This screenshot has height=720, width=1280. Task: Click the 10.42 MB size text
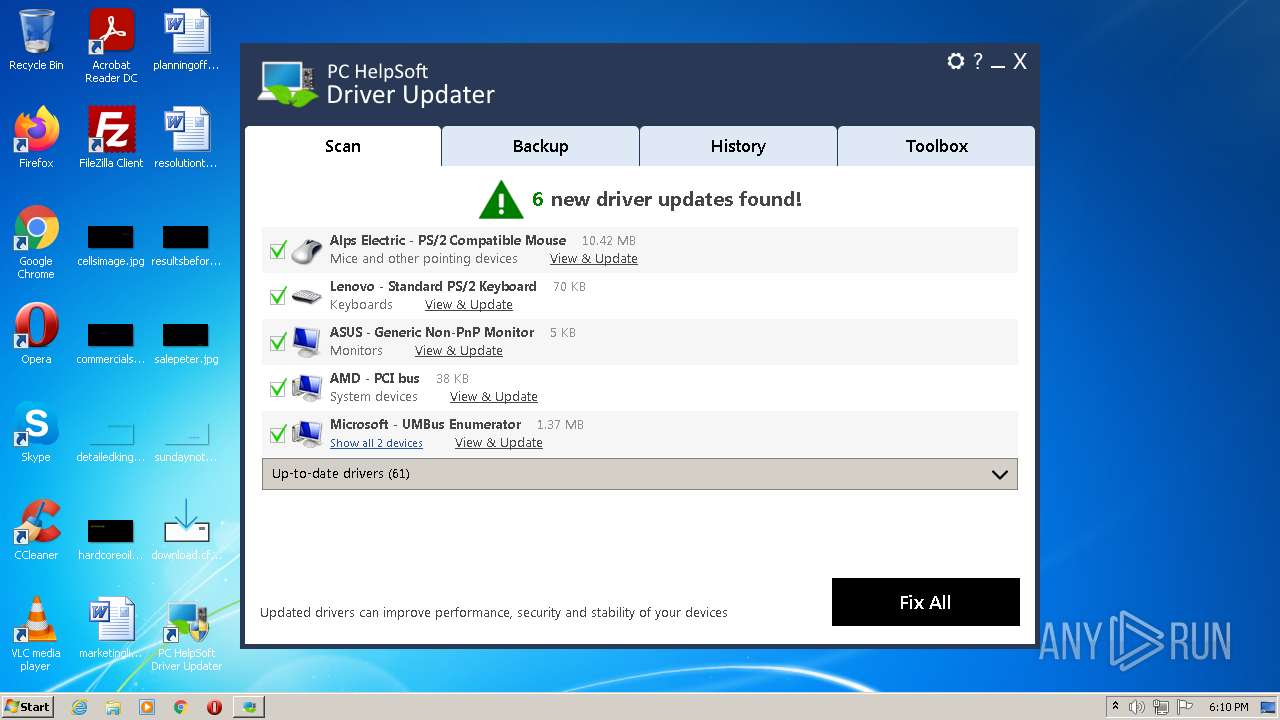608,241
